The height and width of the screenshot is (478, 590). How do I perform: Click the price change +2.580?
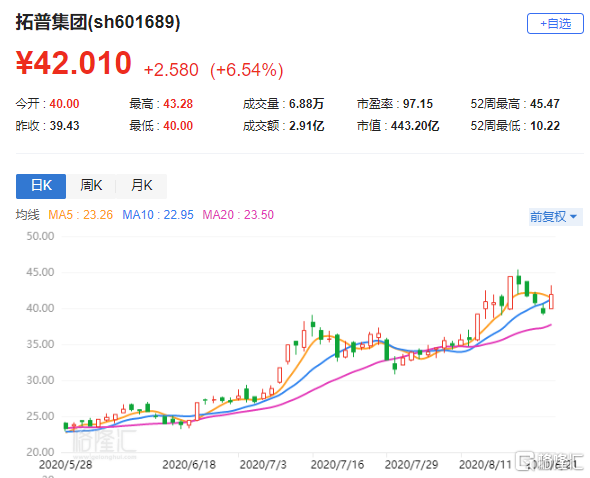point(171,70)
